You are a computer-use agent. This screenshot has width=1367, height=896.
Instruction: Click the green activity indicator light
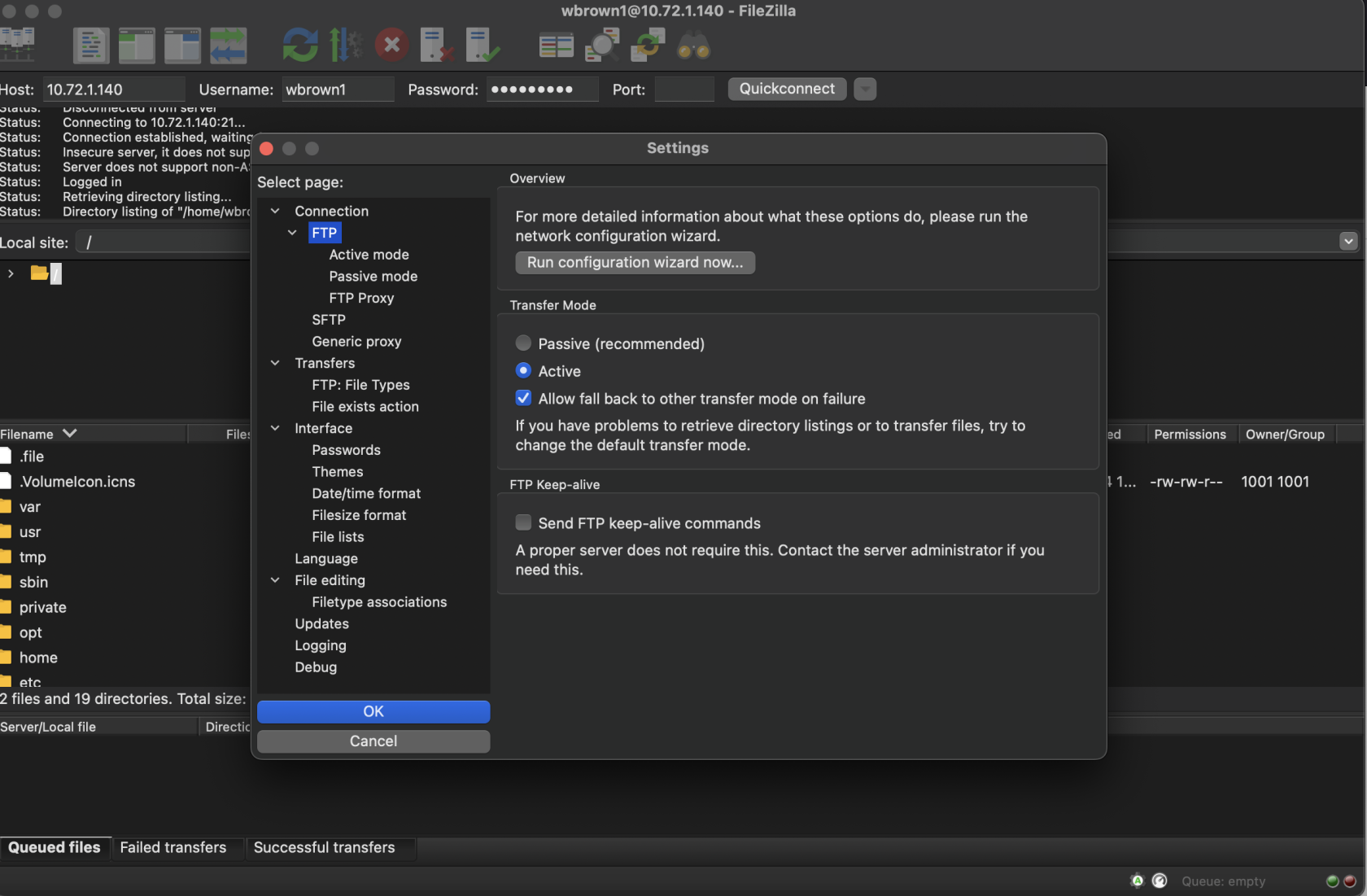tap(1332, 881)
